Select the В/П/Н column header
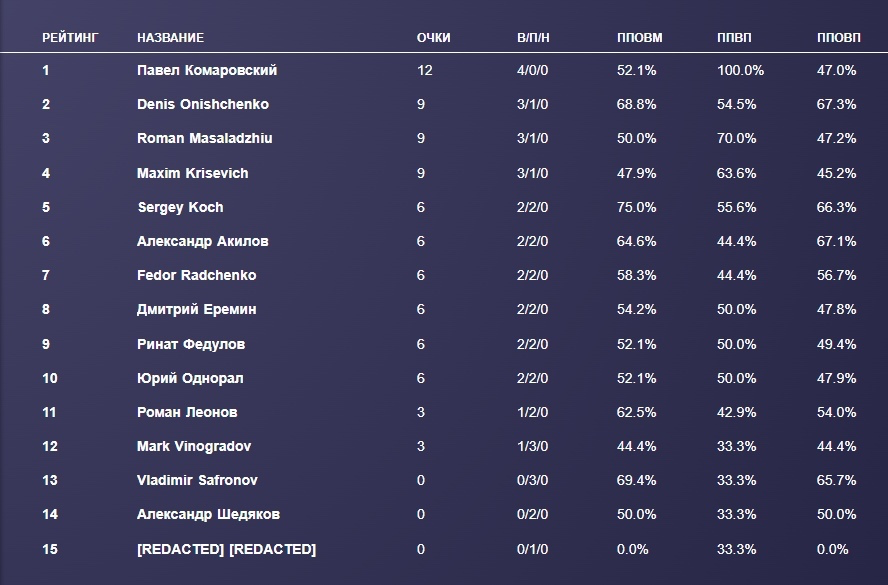 (532, 38)
